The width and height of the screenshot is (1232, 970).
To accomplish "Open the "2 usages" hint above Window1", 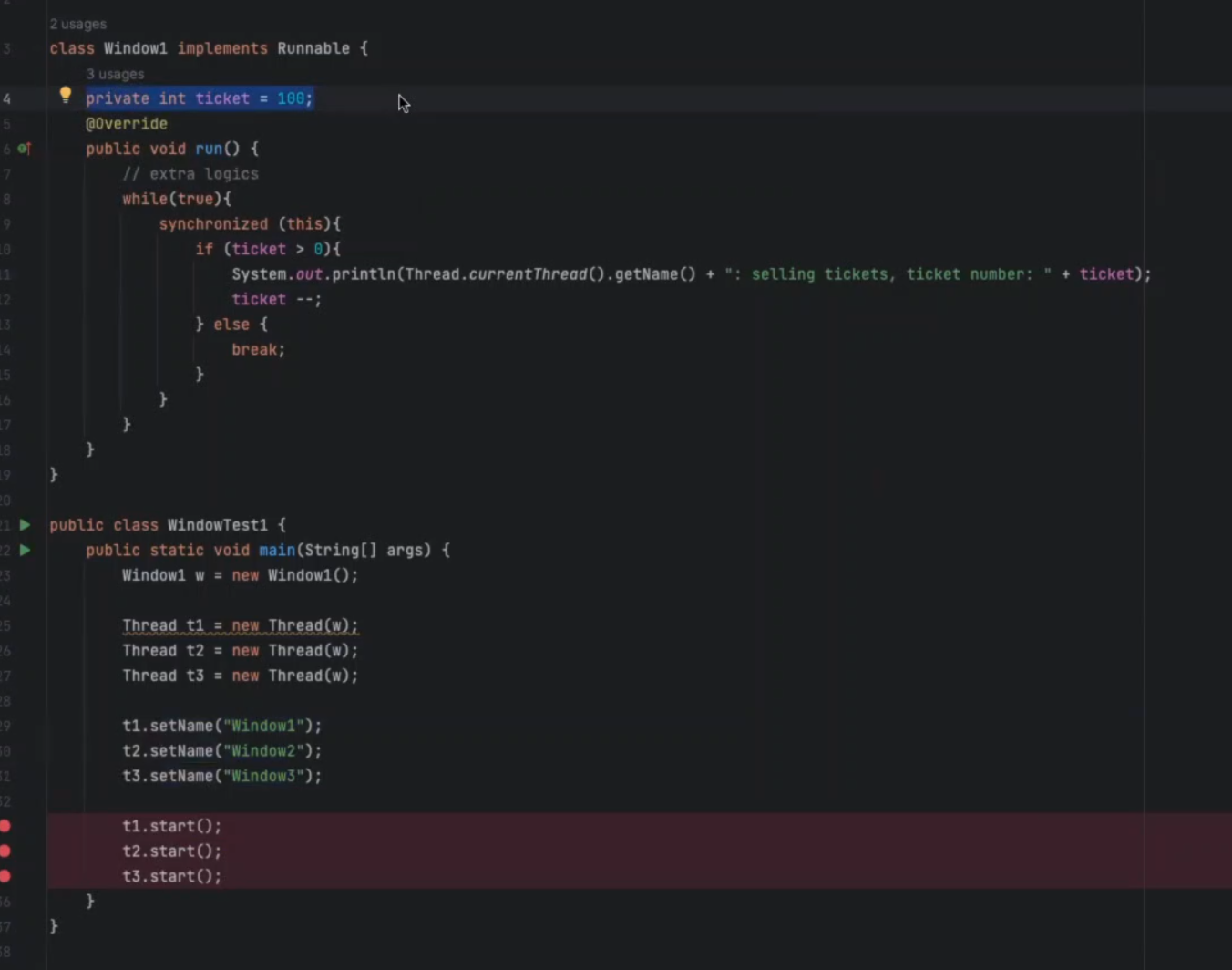I will [x=77, y=24].
